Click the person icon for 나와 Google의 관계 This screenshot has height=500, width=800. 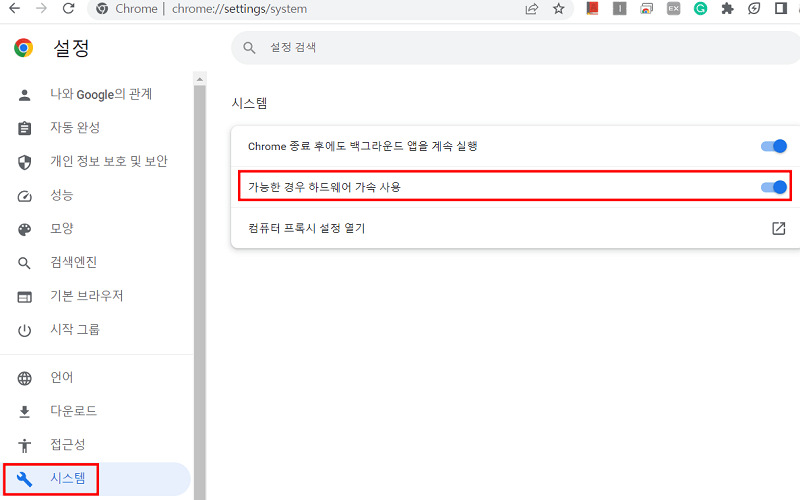click(x=24, y=95)
